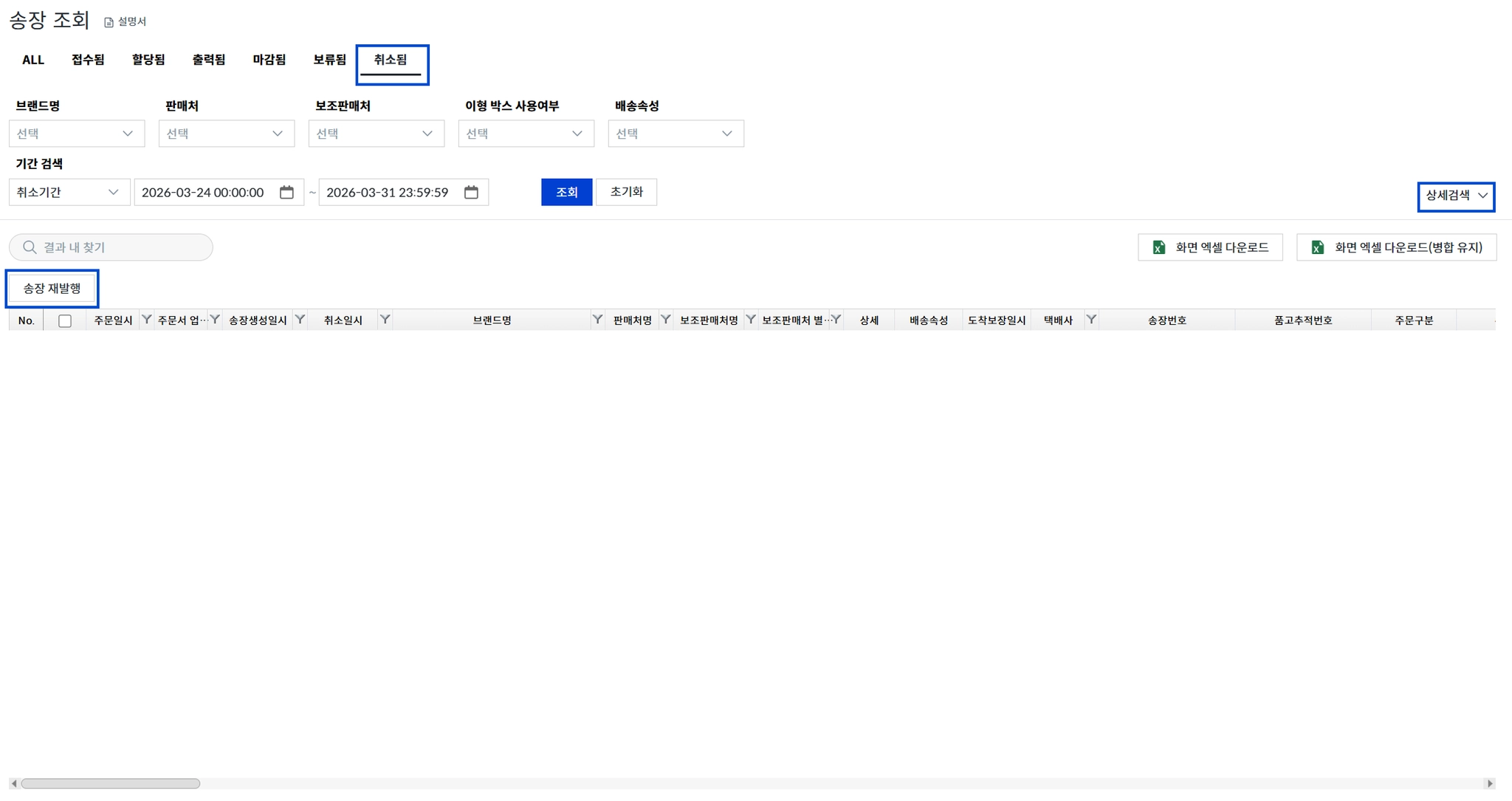Click filter icon on 택배사 column
Image resolution: width=1512 pixels, height=801 pixels.
[1091, 319]
